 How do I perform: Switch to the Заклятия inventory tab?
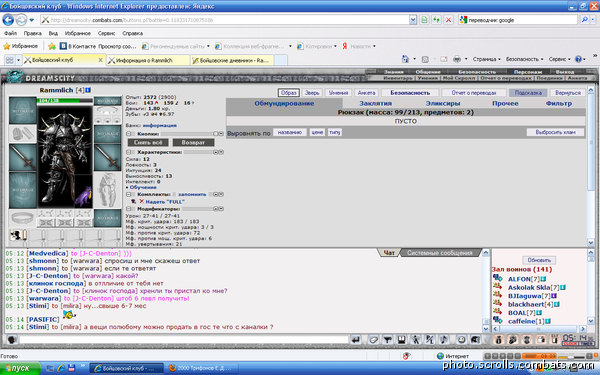point(375,103)
